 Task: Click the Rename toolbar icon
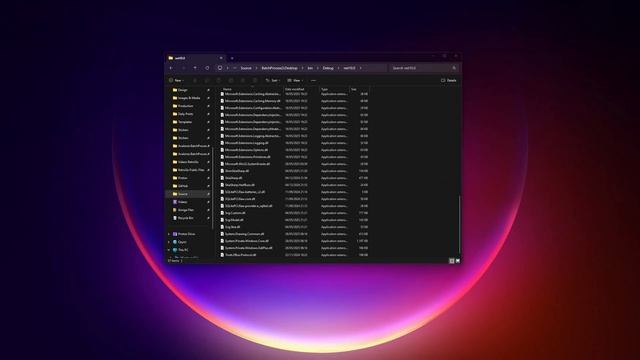point(231,80)
